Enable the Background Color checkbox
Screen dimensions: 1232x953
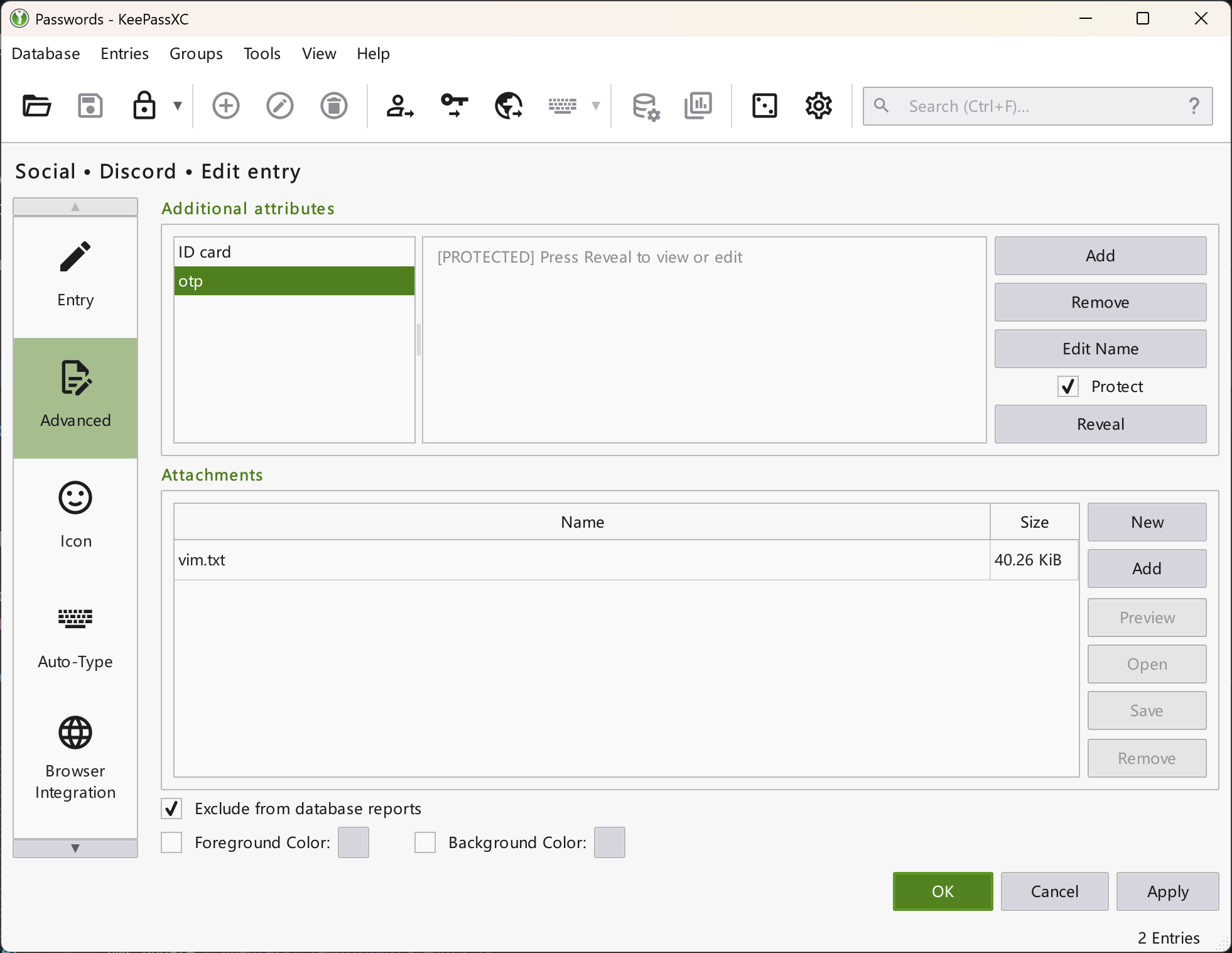425,842
